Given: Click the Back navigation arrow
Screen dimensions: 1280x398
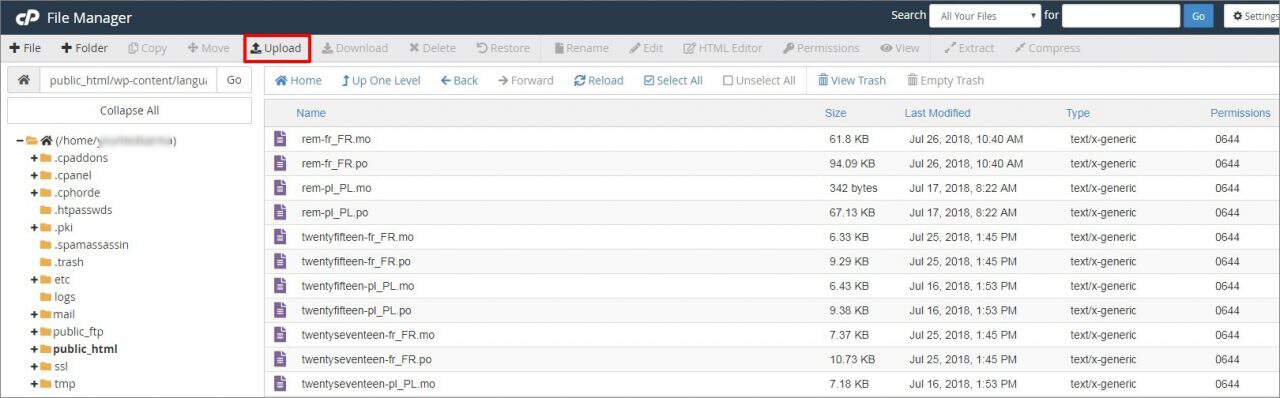Looking at the screenshot, I should coord(459,80).
